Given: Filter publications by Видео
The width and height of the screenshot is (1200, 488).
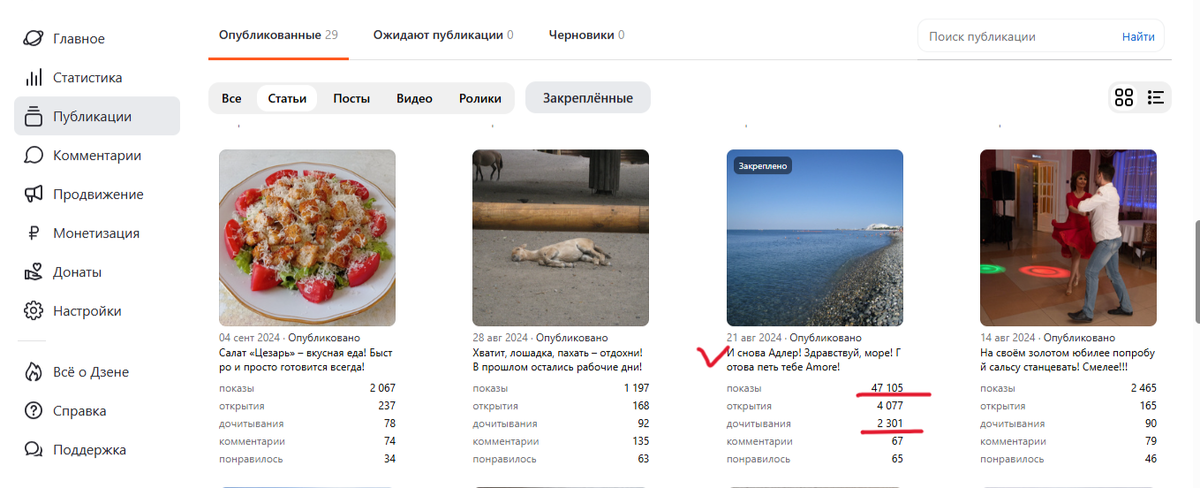Looking at the screenshot, I should click(414, 98).
